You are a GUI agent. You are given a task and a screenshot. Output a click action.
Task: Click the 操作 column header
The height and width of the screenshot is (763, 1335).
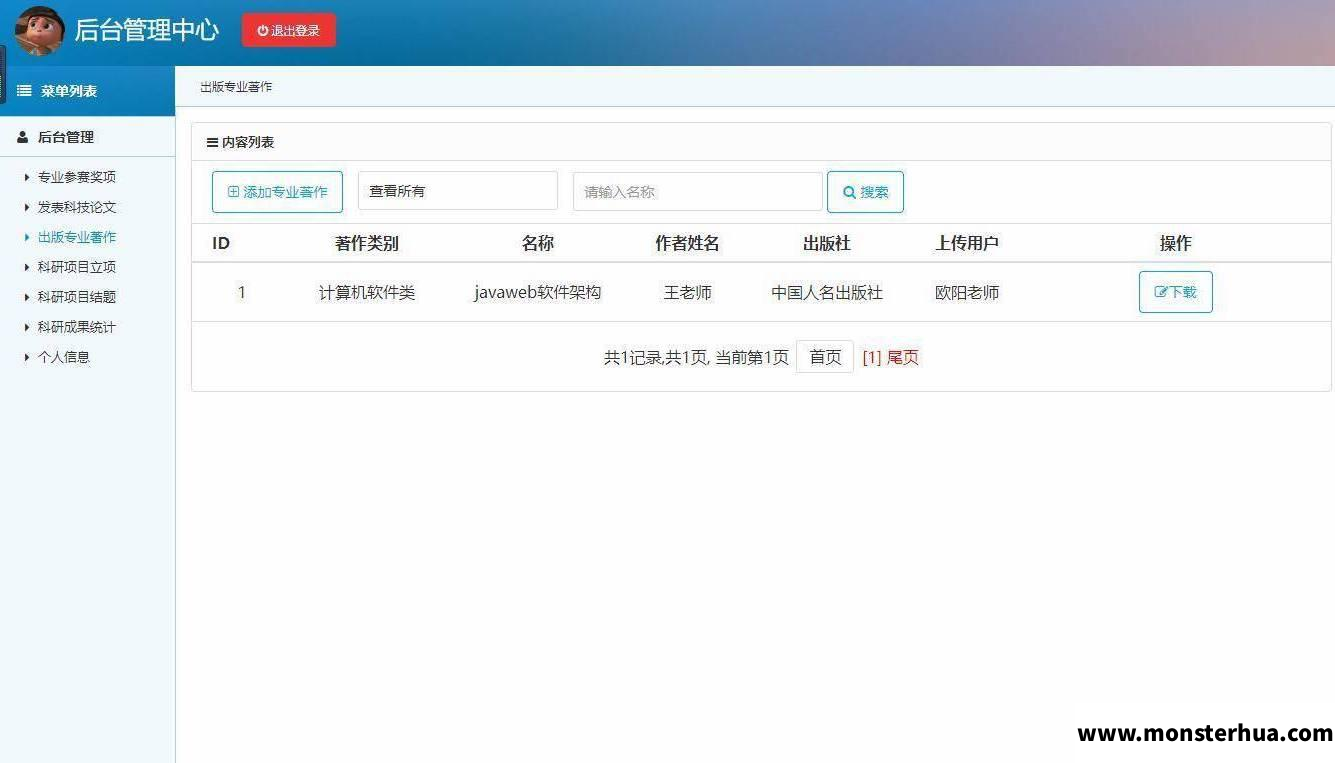(1176, 243)
